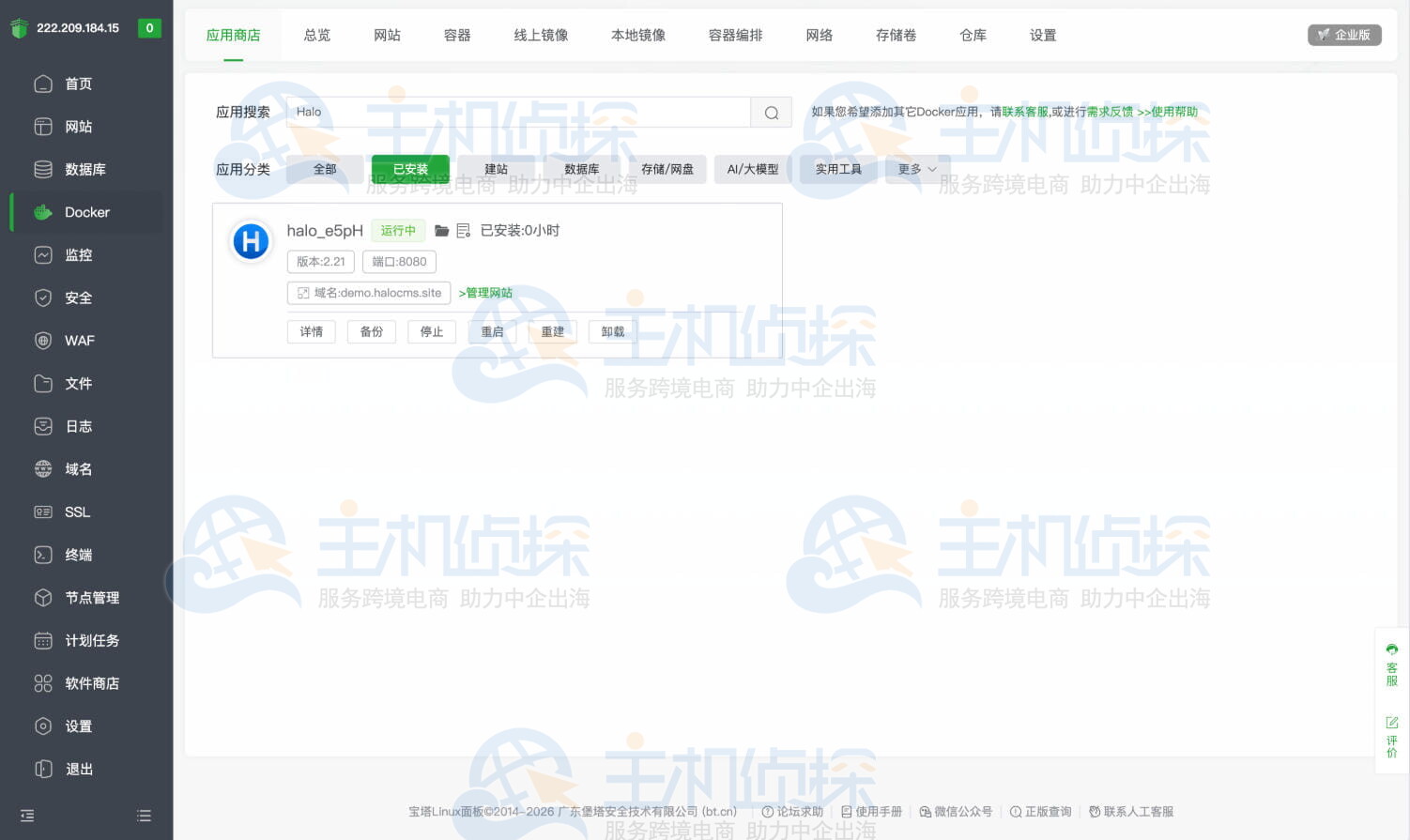Open the 论坛求助 footer link
Image resolution: width=1410 pixels, height=840 pixels.
click(x=792, y=812)
